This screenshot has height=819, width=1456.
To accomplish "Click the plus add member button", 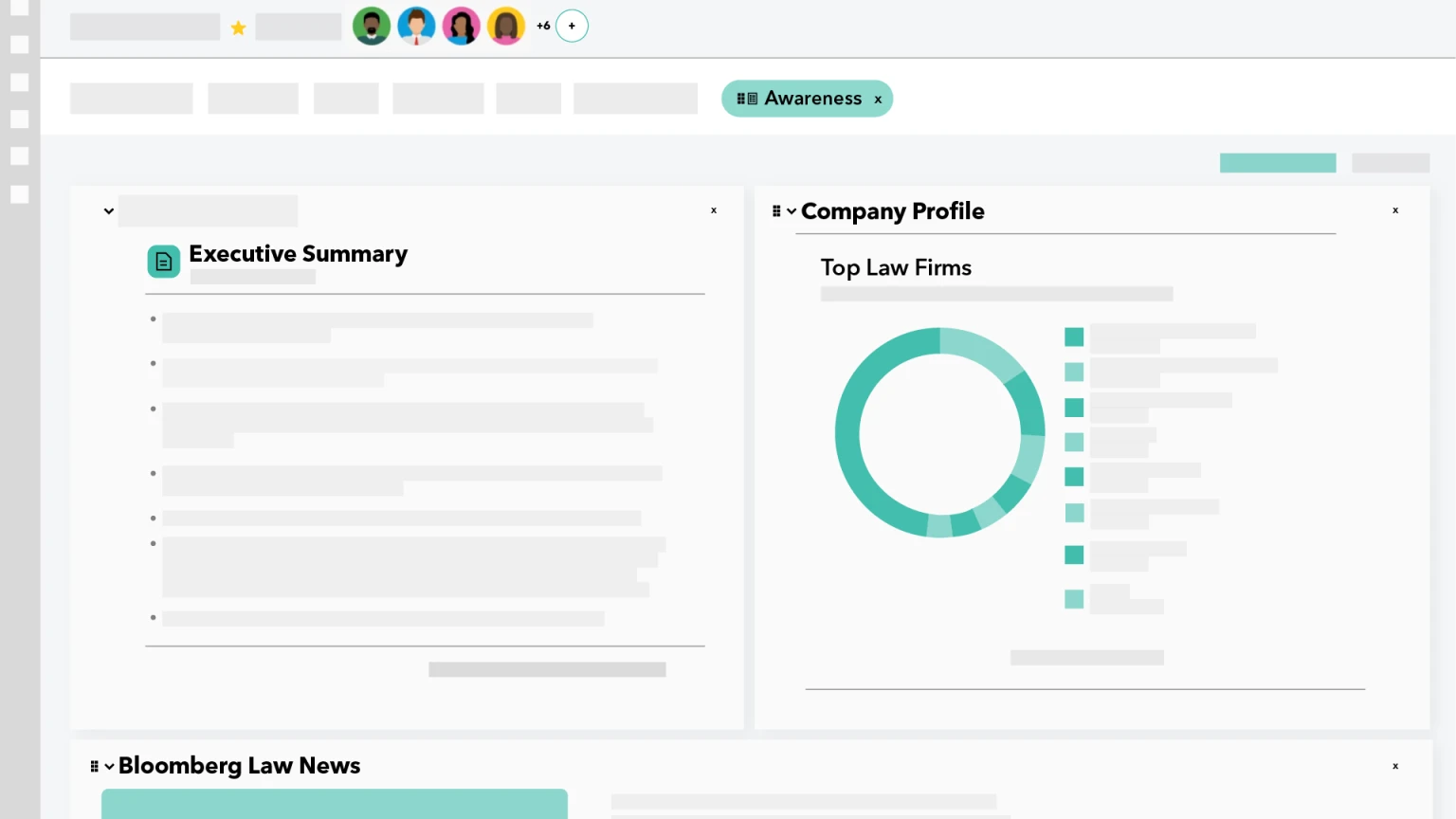I will tap(572, 26).
